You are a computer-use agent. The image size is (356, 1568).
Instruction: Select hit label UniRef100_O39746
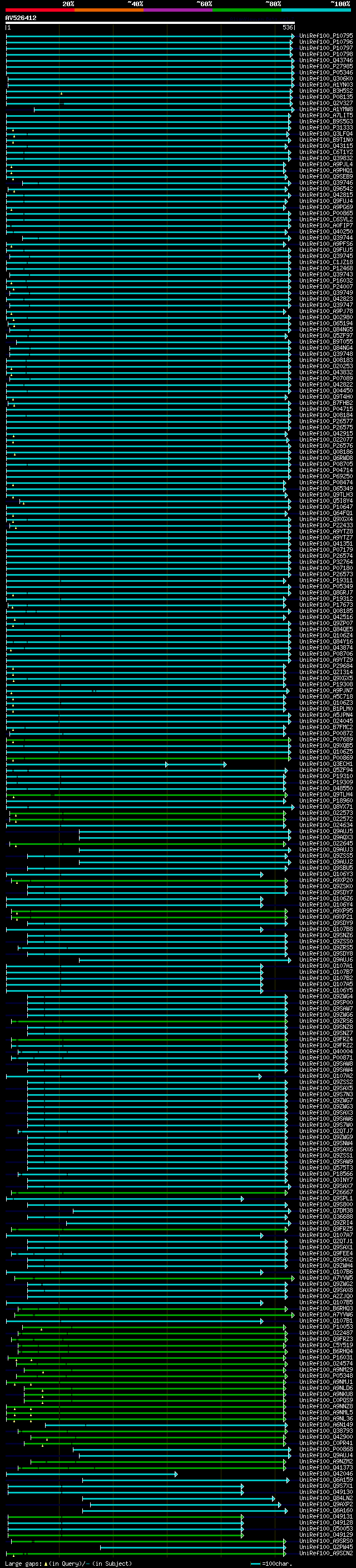(326, 182)
